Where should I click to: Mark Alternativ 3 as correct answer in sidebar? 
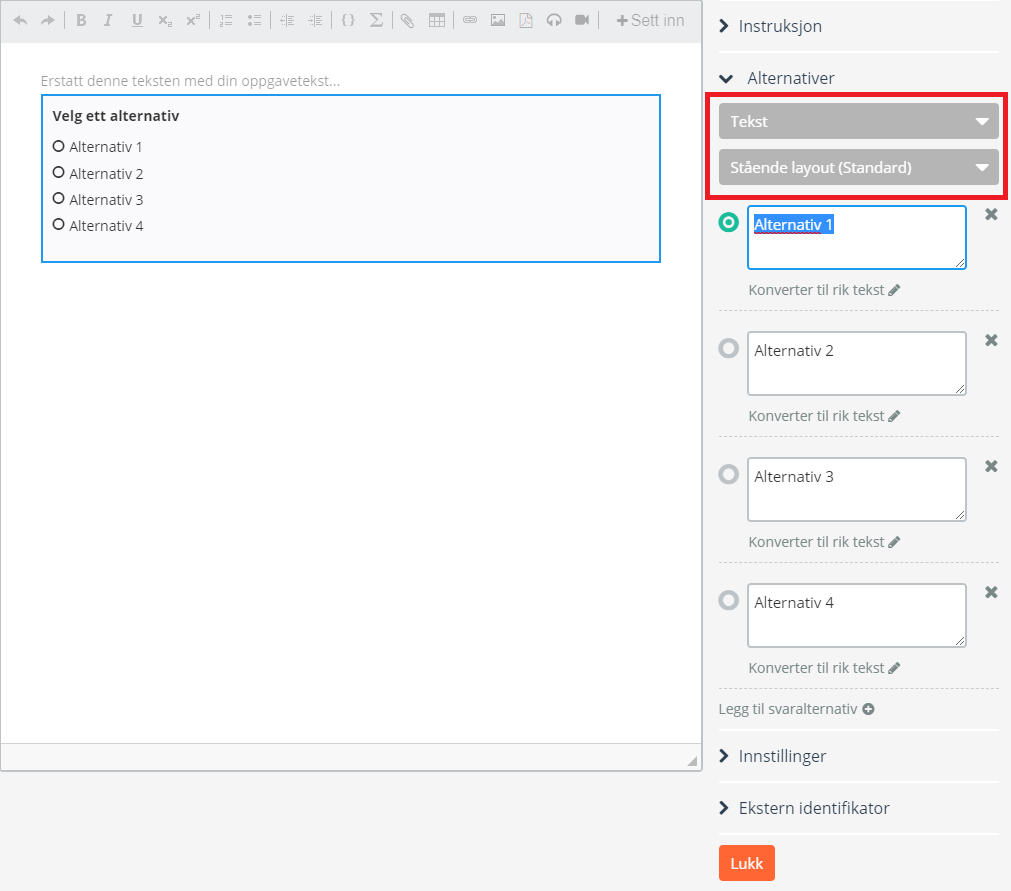click(x=729, y=475)
